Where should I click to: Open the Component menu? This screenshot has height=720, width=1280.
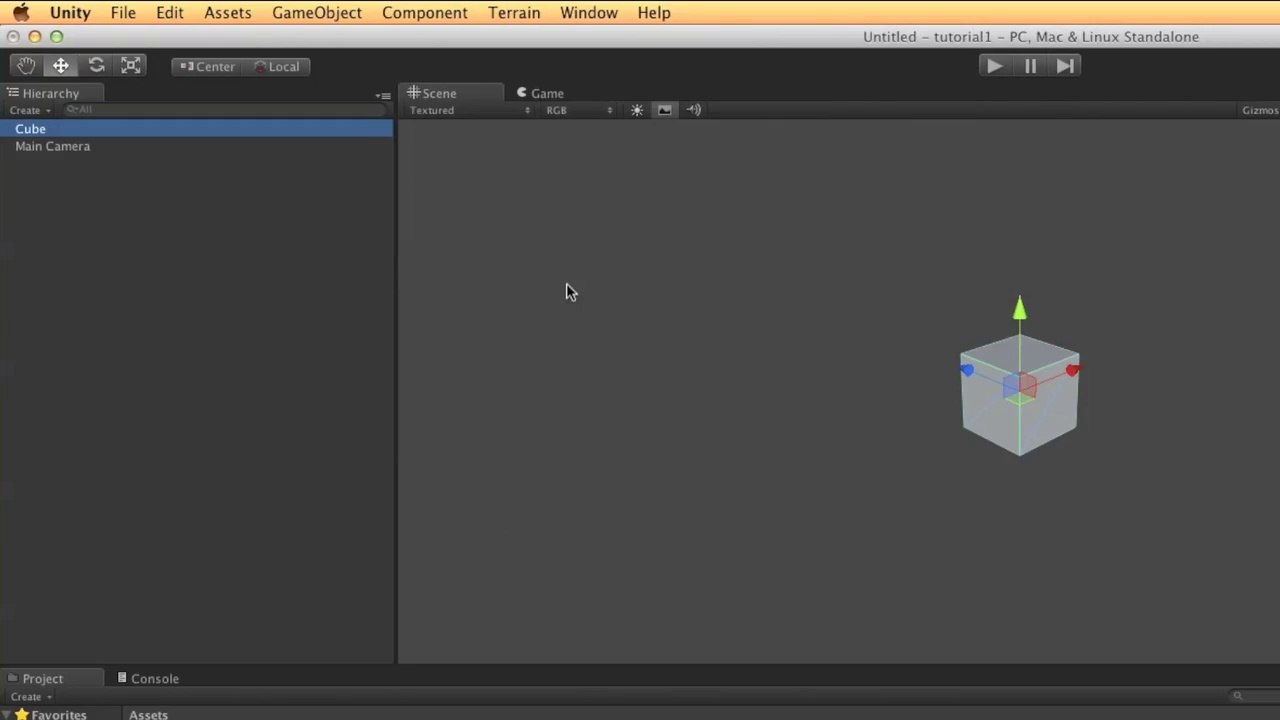(x=425, y=13)
